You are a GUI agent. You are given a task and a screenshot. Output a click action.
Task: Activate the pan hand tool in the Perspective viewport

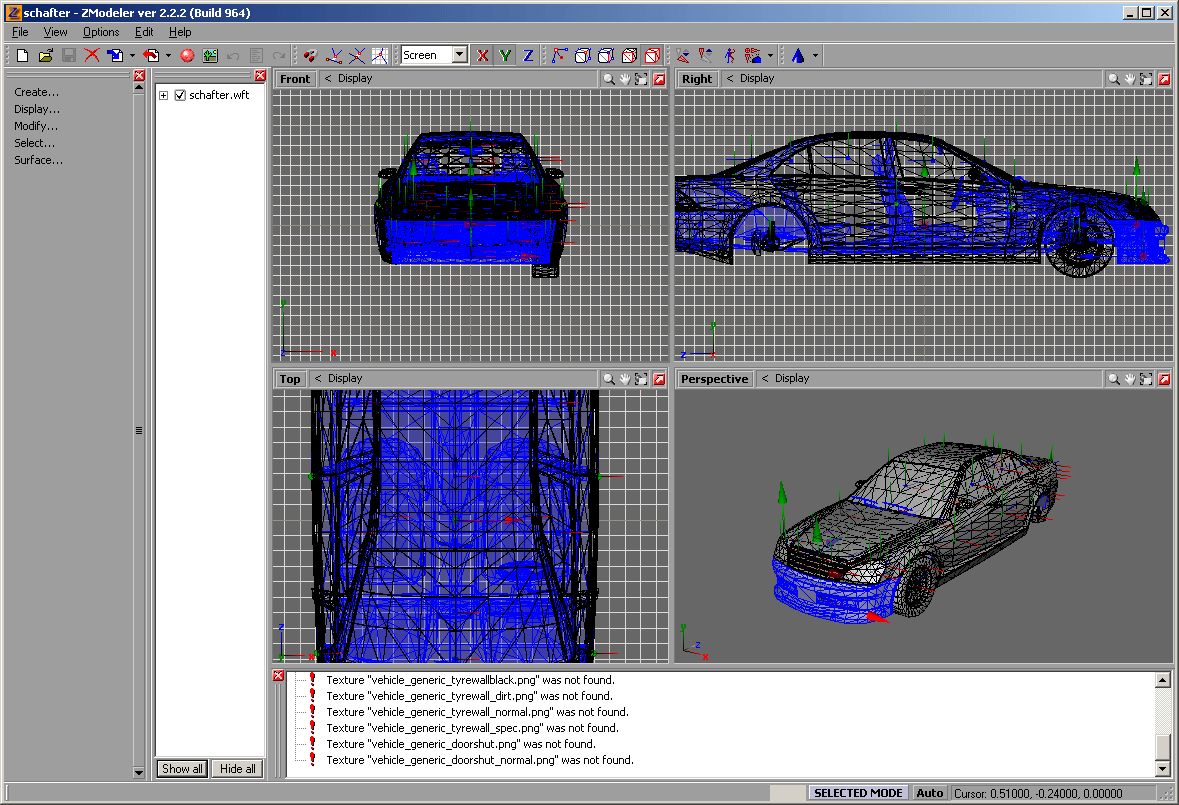pyautogui.click(x=1128, y=378)
